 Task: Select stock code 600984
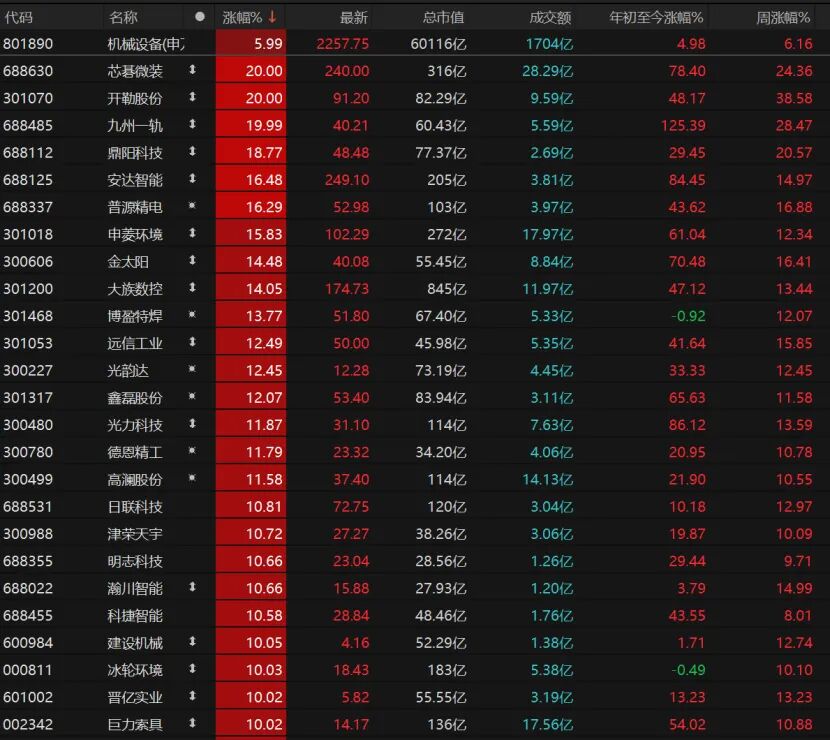[28, 643]
